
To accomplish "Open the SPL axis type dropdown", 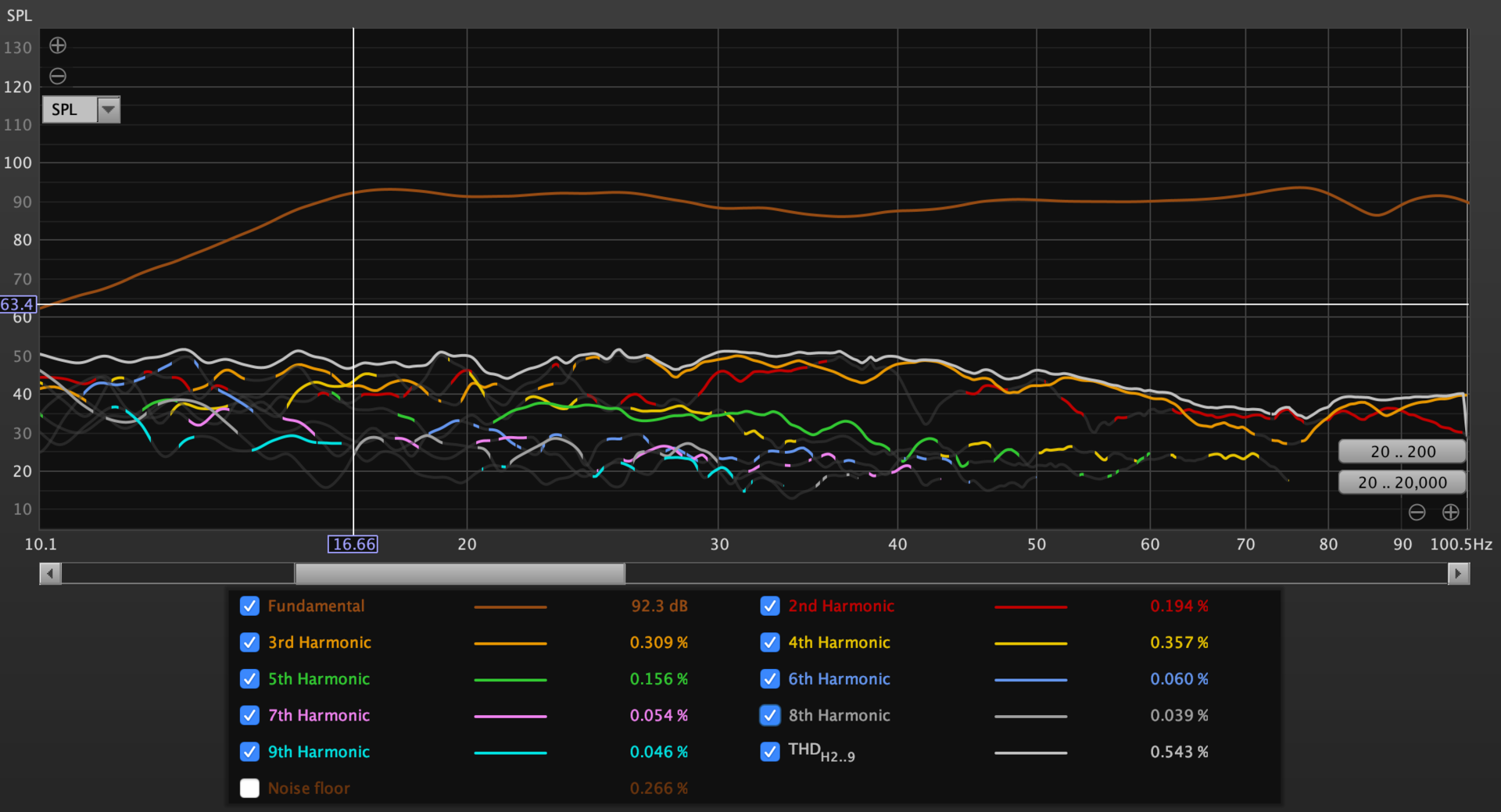I will coord(108,109).
